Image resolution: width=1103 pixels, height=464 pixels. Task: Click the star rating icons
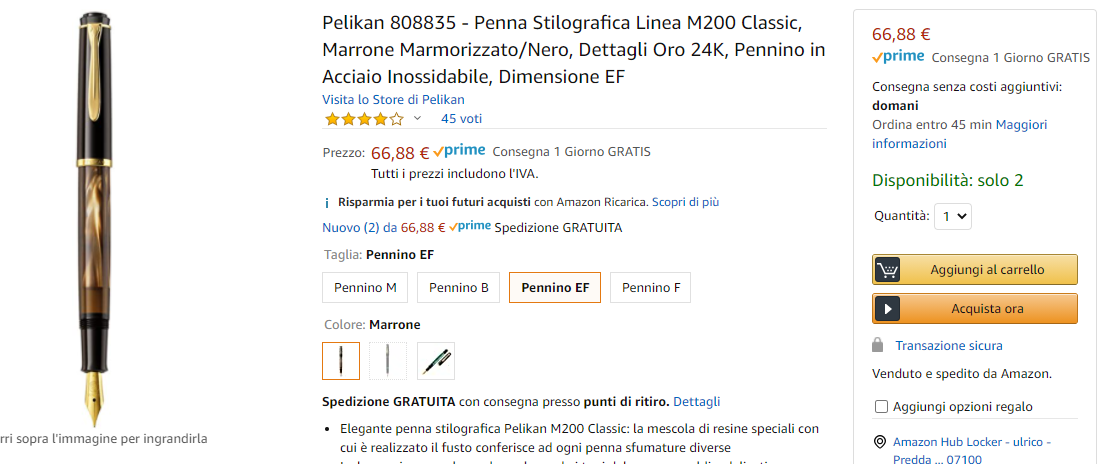364,119
